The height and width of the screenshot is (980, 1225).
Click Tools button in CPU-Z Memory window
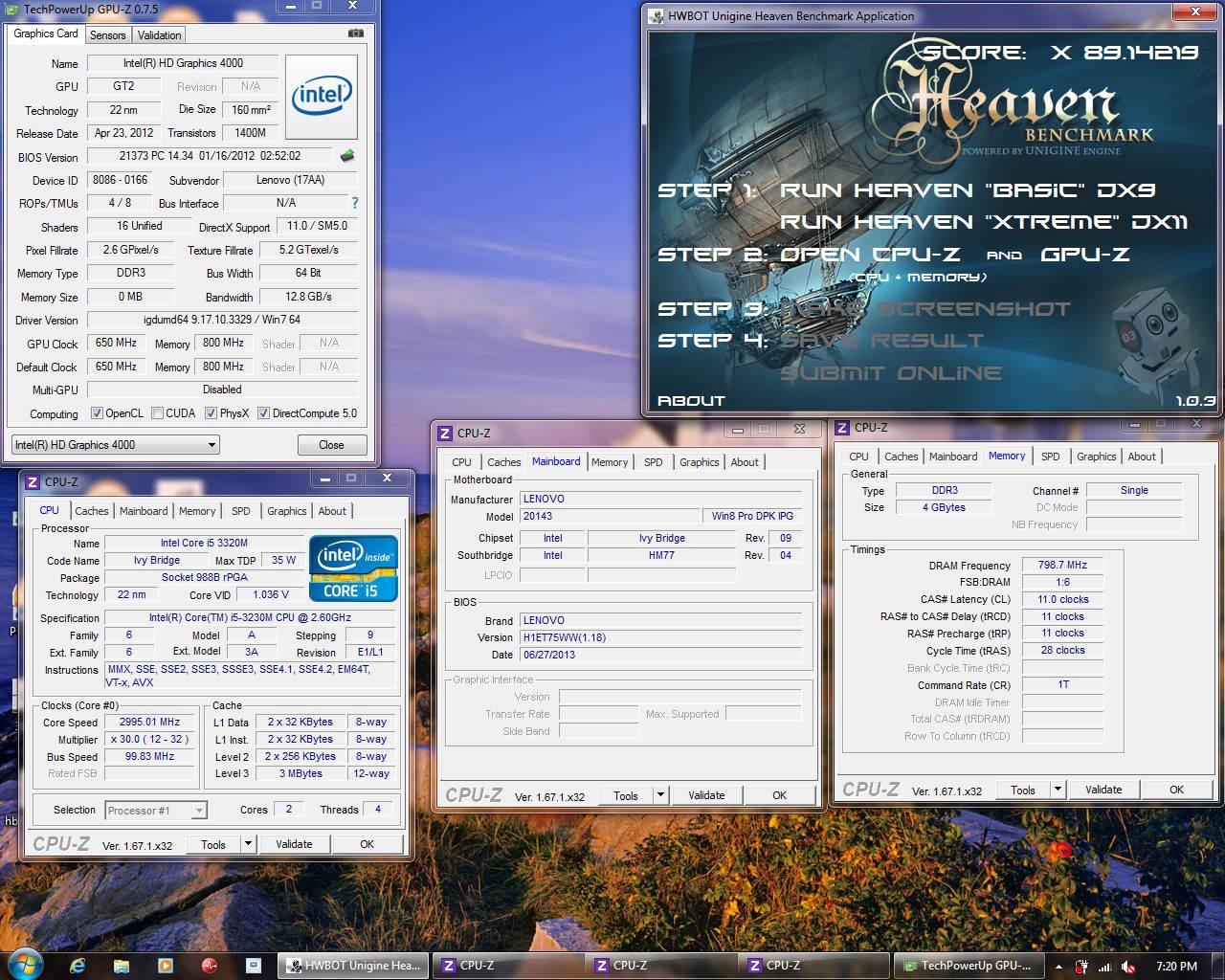tap(1023, 790)
